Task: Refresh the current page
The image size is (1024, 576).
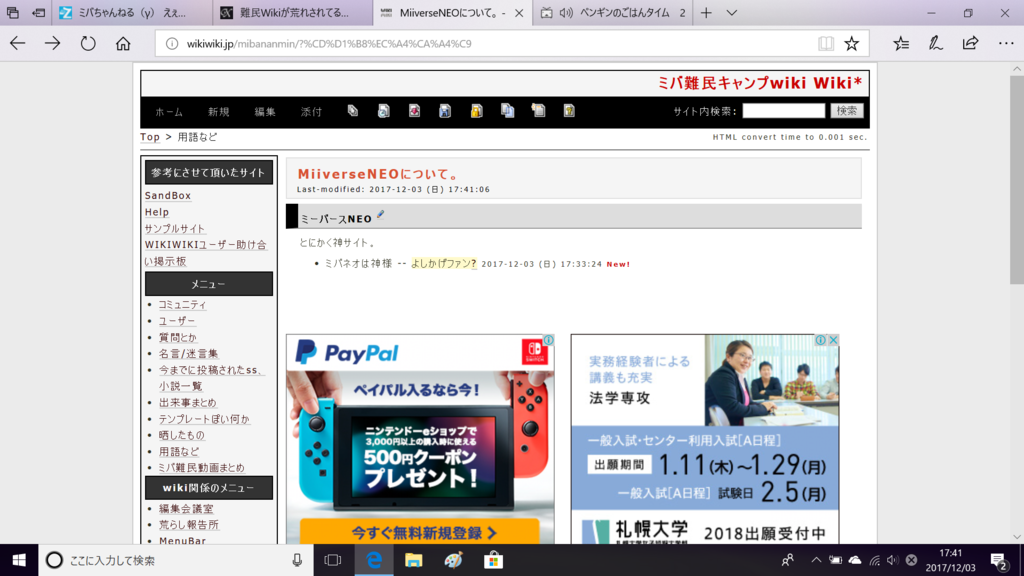Action: click(88, 44)
